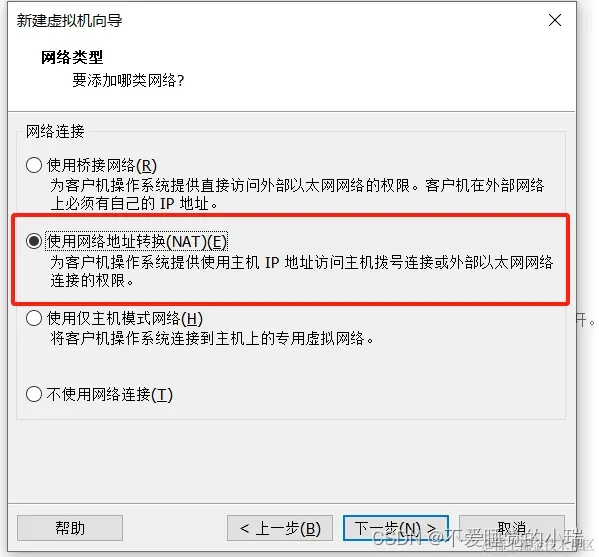Viewport: 599px width, 557px height.
Task: Click the 使用桥接网络(R) label text
Action: tap(102, 165)
